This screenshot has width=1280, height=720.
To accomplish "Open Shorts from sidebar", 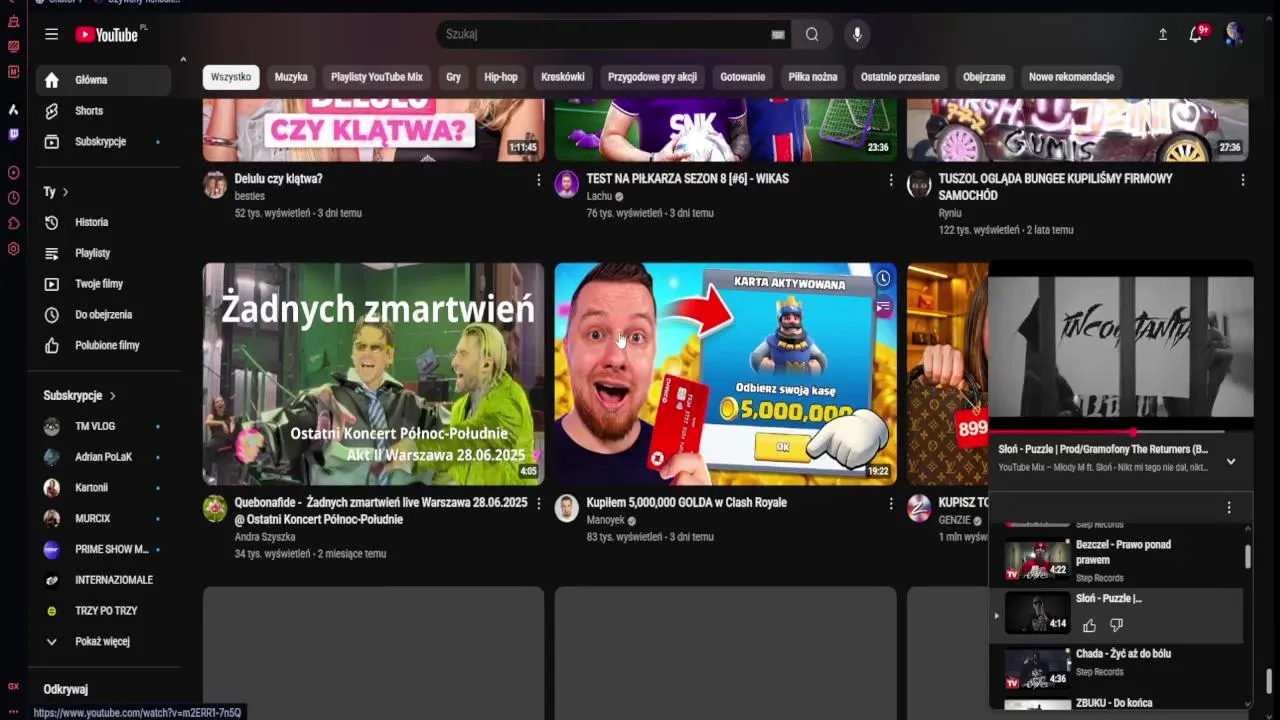I will [x=104, y=111].
